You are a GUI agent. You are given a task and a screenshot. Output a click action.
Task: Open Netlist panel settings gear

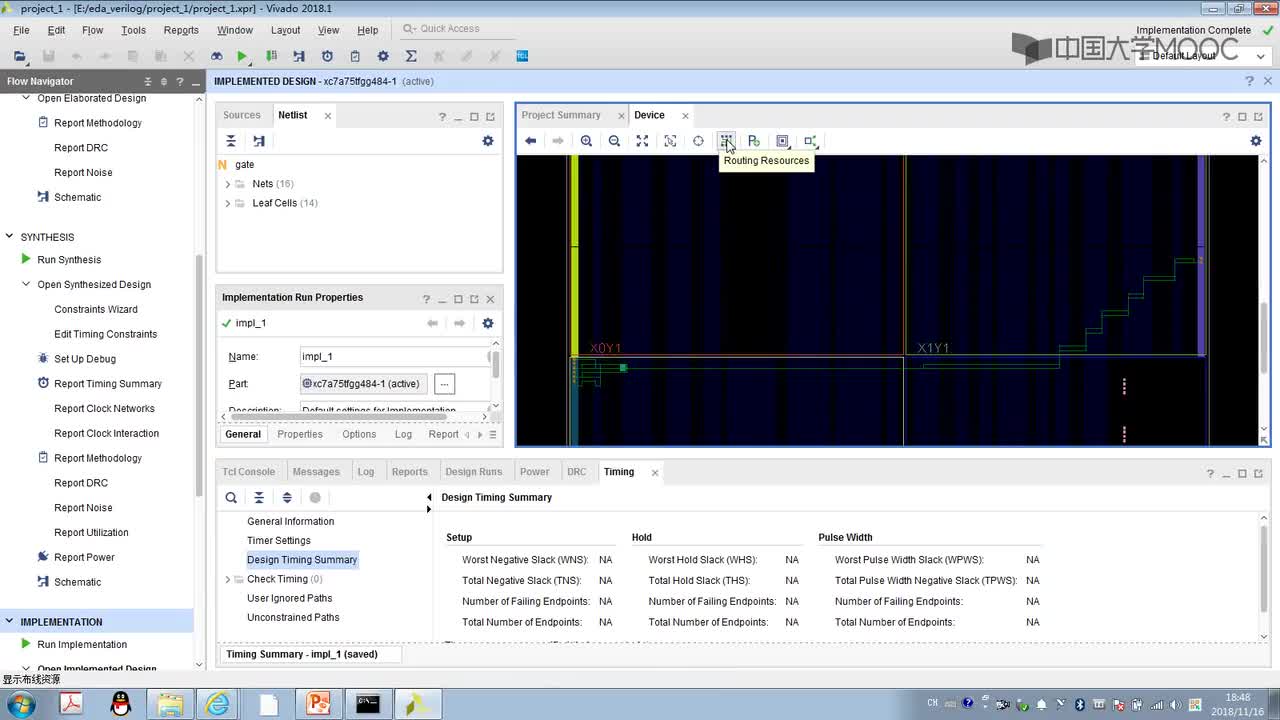488,141
